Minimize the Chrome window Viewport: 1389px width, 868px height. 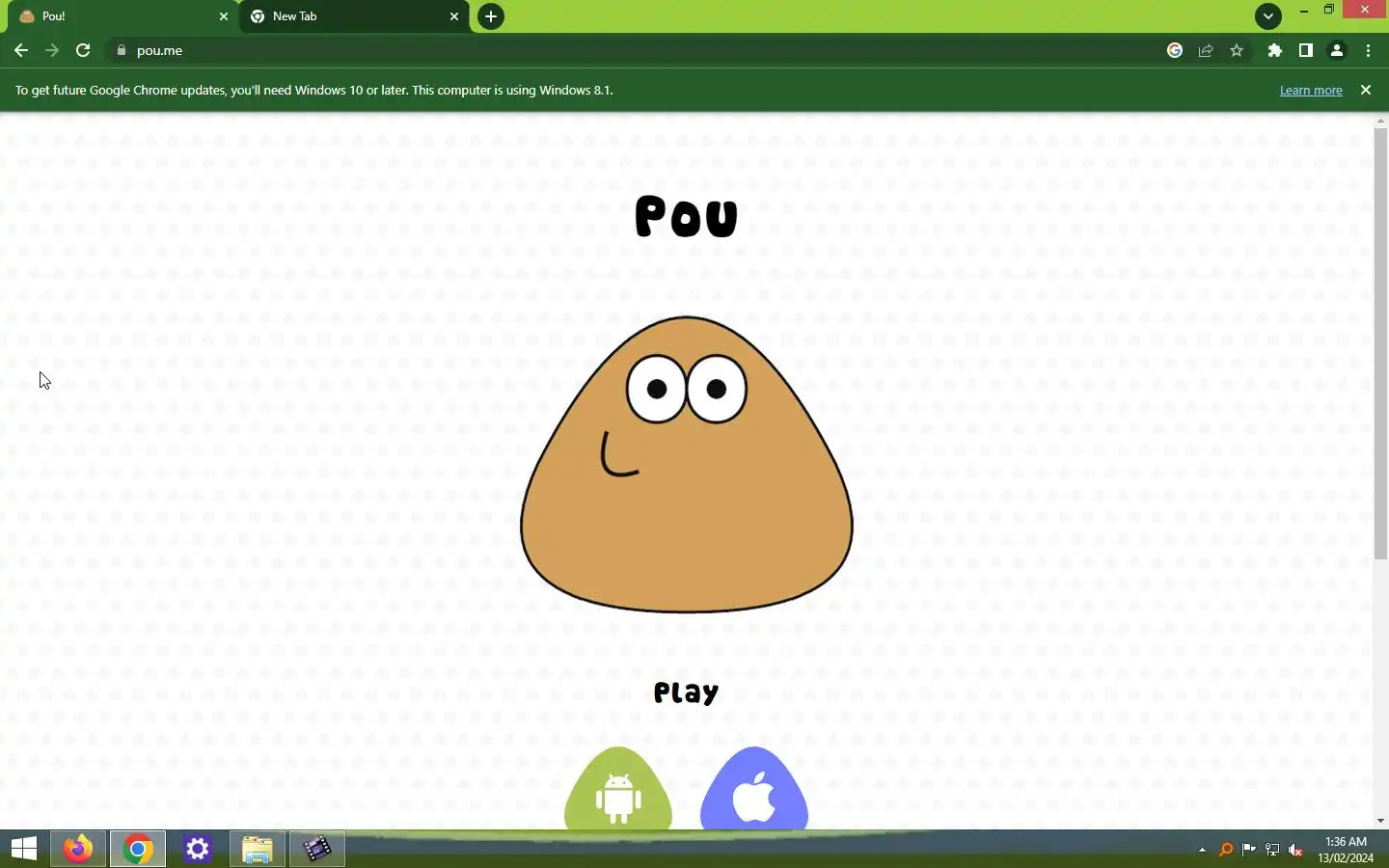click(1304, 11)
